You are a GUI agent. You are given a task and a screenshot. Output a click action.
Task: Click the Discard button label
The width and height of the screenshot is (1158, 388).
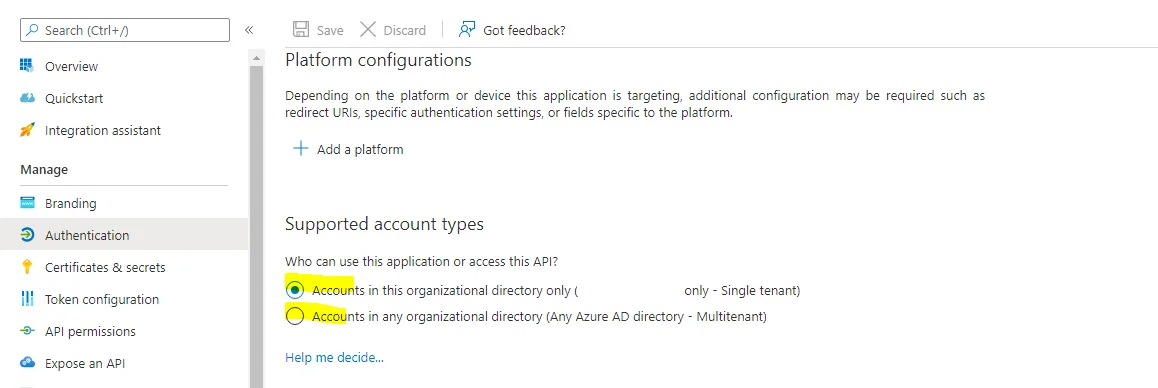[405, 30]
